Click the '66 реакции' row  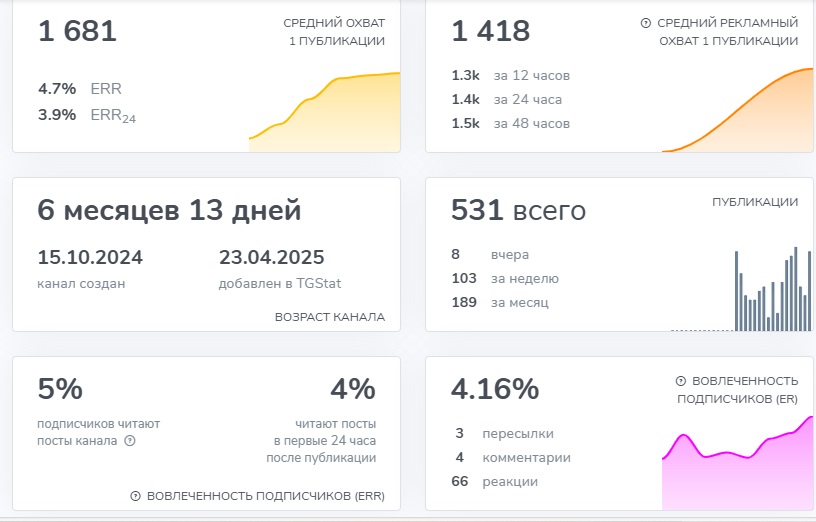(494, 481)
